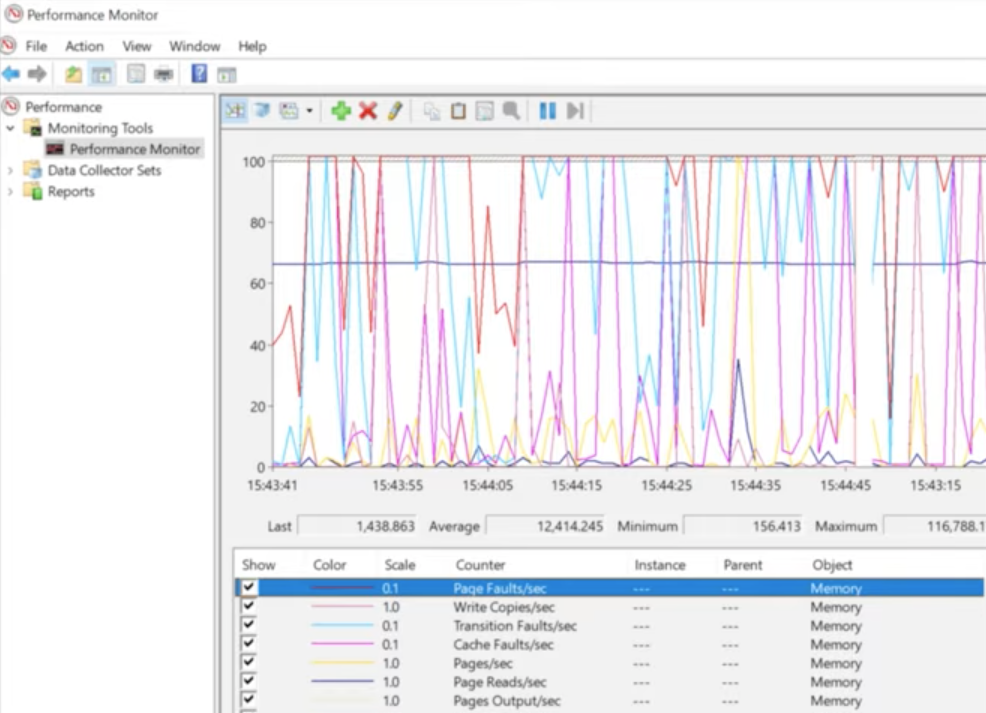Click Copy Properties icon

431,111
